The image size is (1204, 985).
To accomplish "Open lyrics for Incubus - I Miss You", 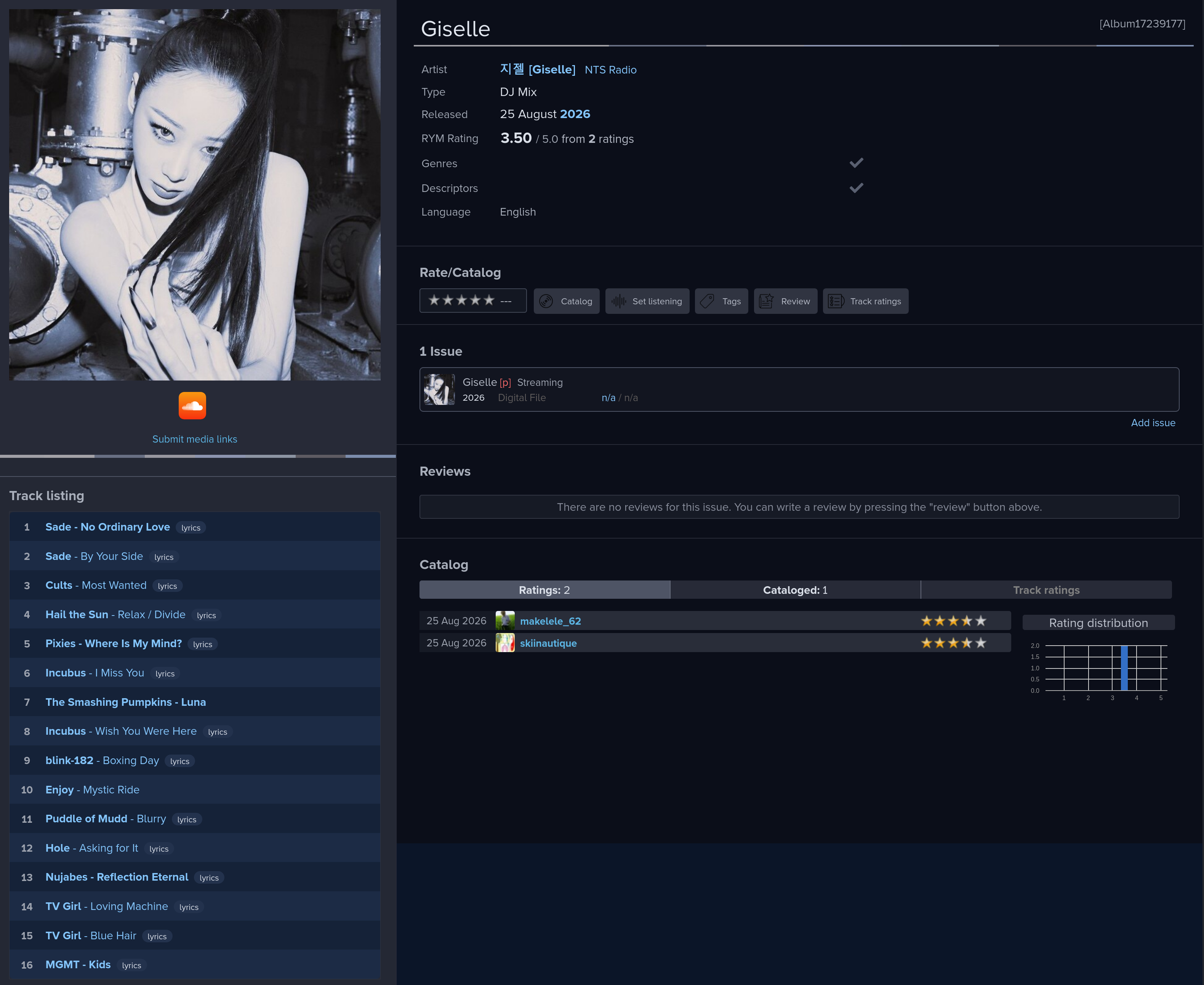I will pyautogui.click(x=165, y=673).
